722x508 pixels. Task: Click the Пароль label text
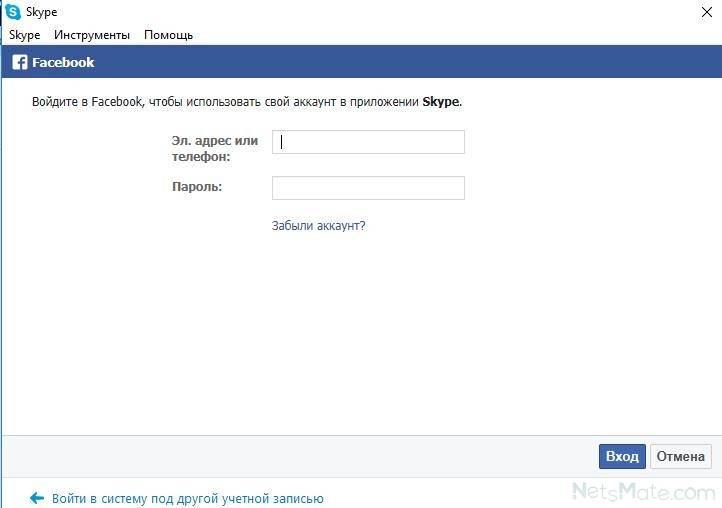pos(196,187)
